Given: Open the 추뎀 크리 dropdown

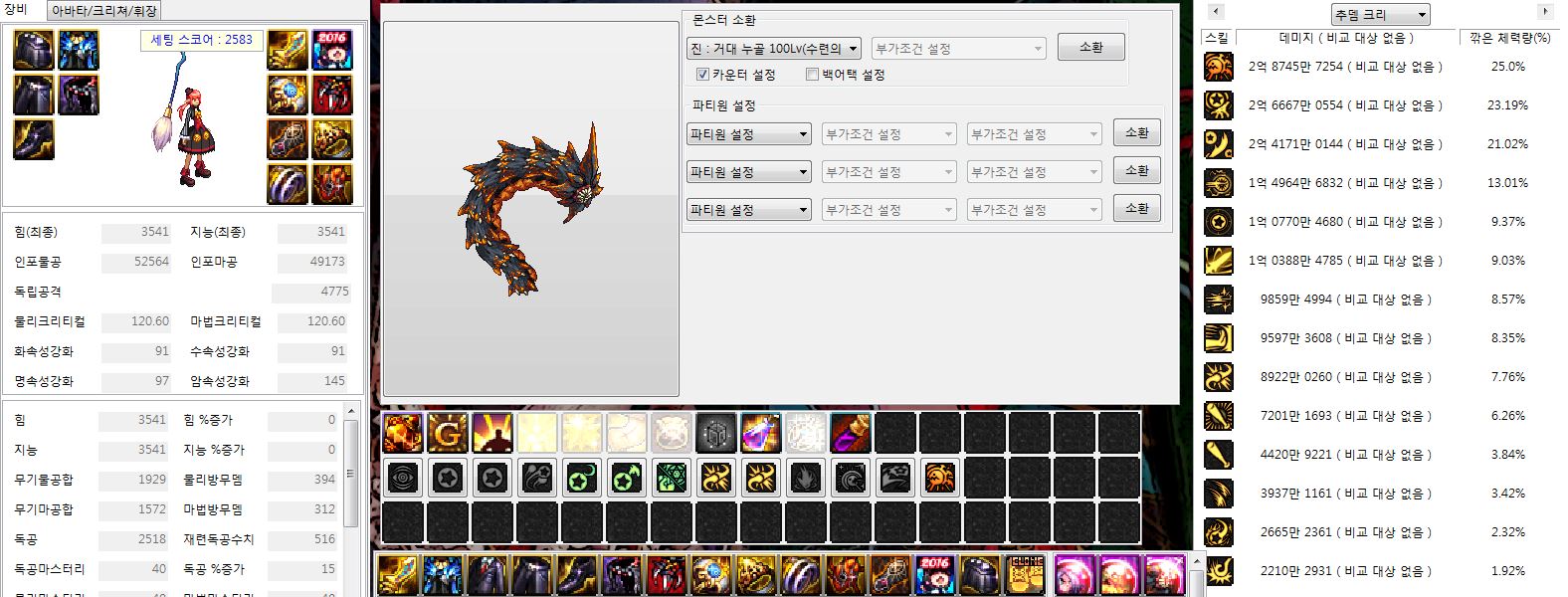Looking at the screenshot, I should tap(1380, 15).
